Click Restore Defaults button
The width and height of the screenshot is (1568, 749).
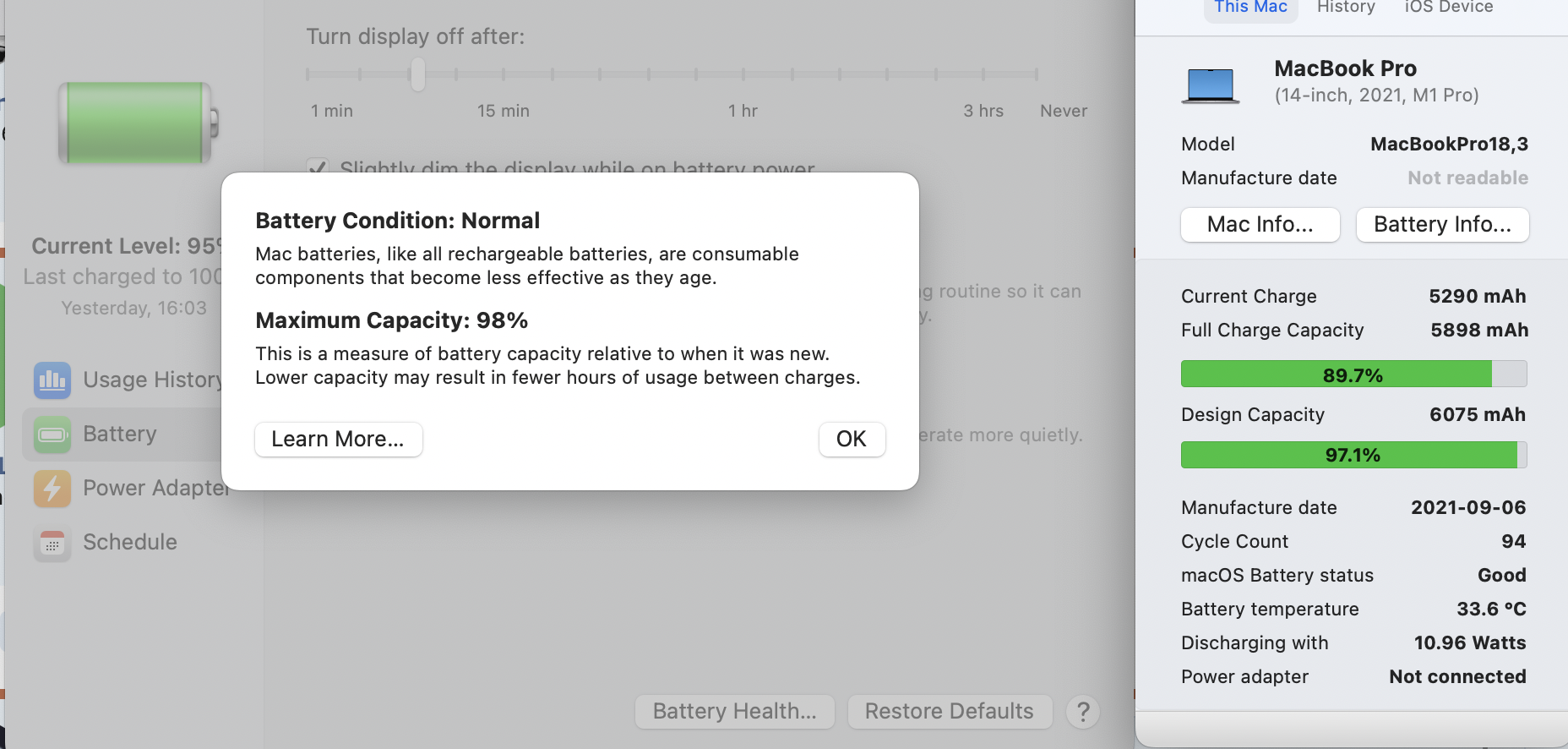(x=950, y=711)
